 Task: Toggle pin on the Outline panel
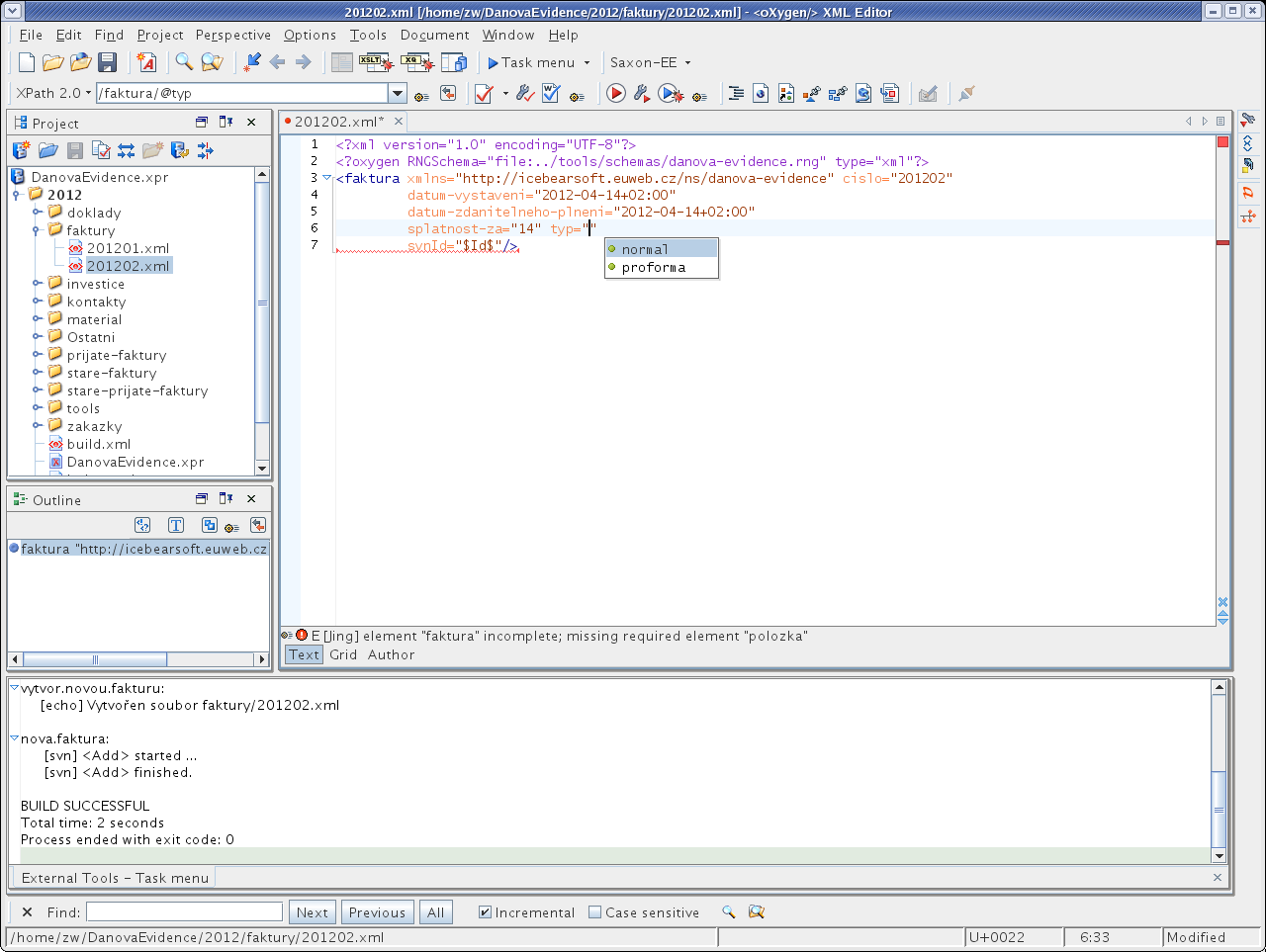[226, 498]
